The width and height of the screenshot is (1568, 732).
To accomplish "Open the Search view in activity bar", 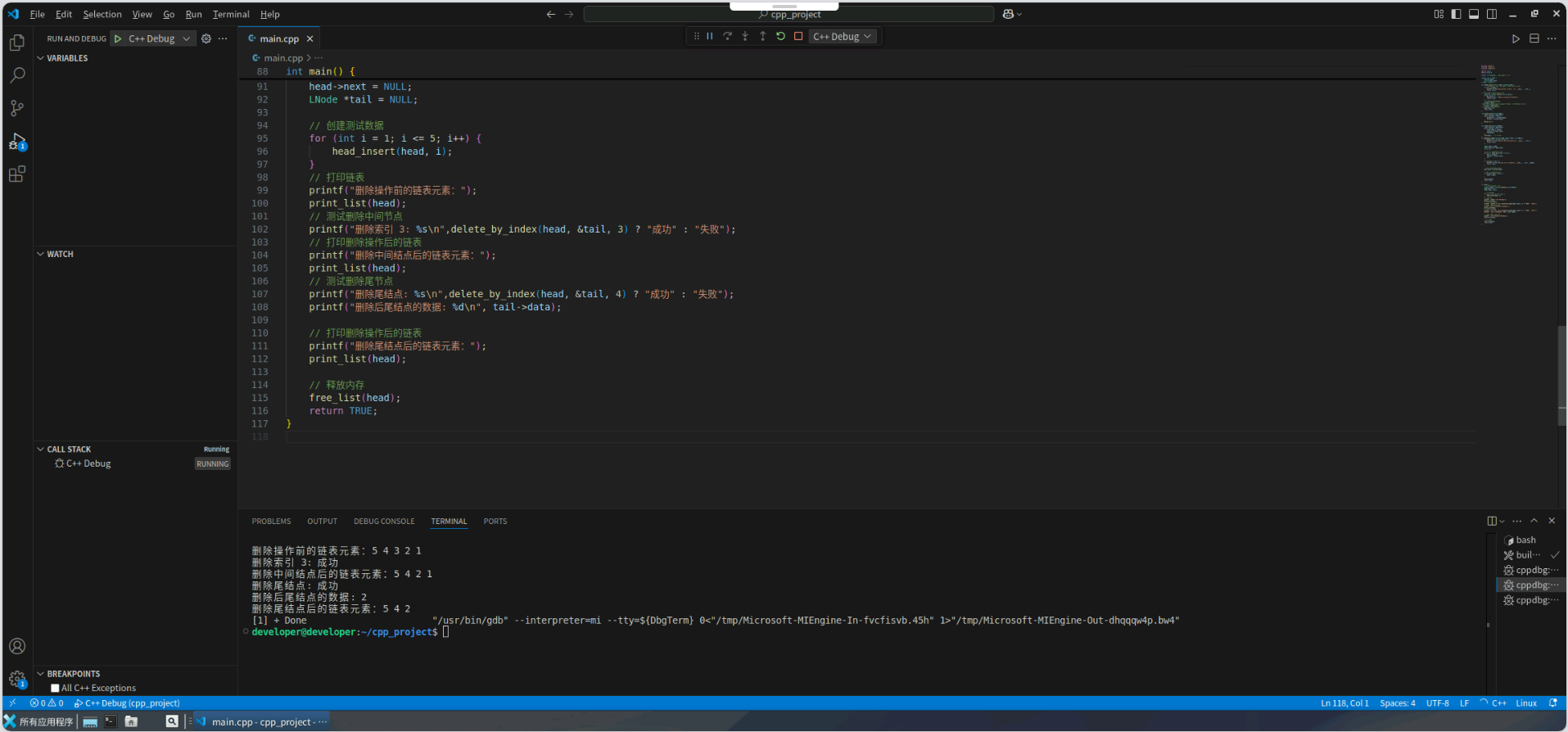I will [16, 75].
